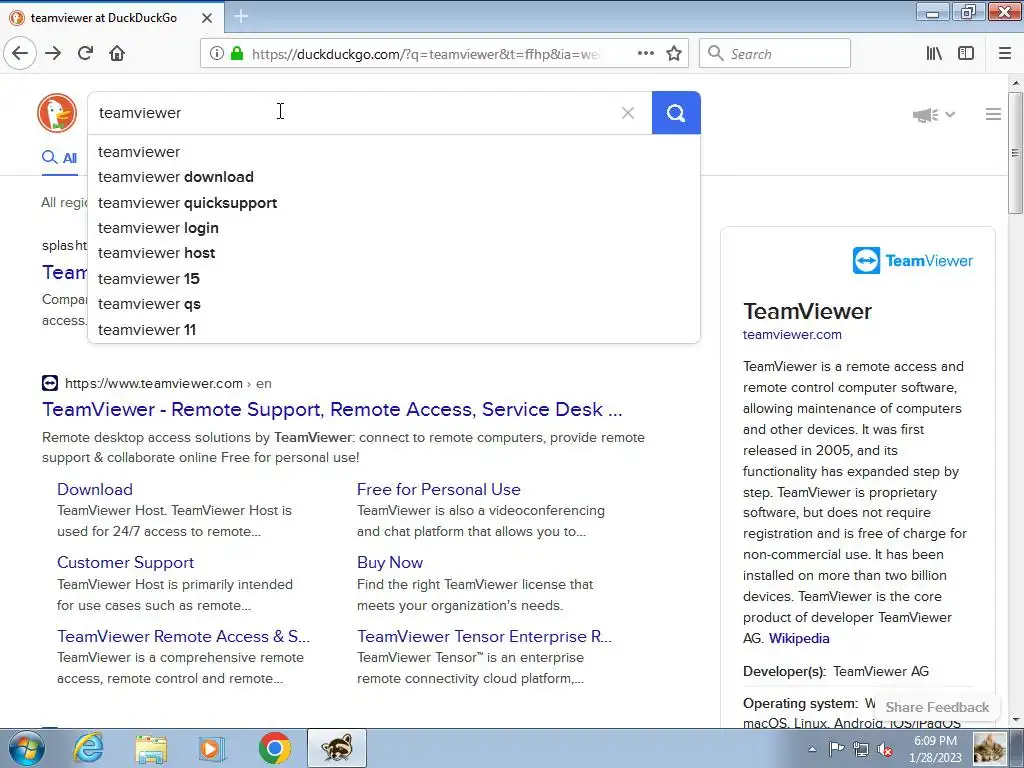The image size is (1024, 768).
Task: Open the taskbar clock showing 6:09 PM
Action: [935, 749]
